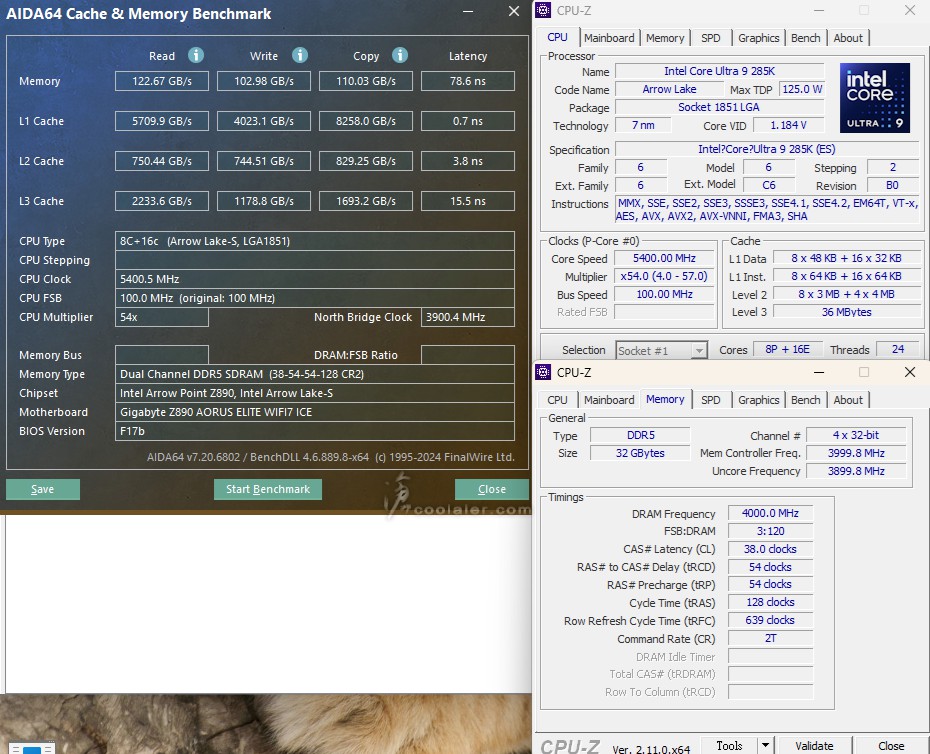Image resolution: width=930 pixels, height=754 pixels.
Task: Click Close button in AIDA64 window
Action: click(x=492, y=489)
